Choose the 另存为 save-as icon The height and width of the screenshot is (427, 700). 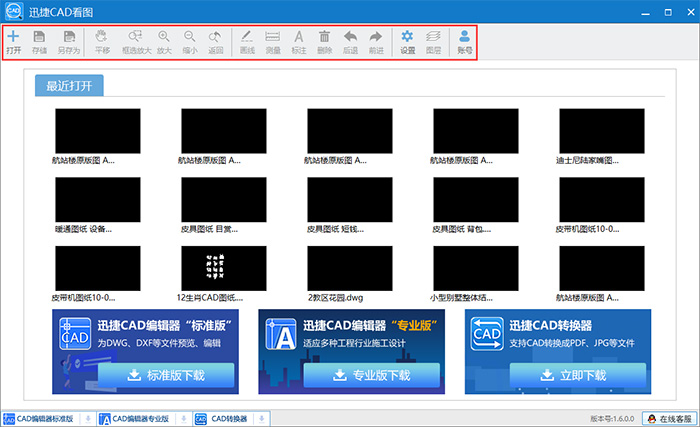(69, 36)
